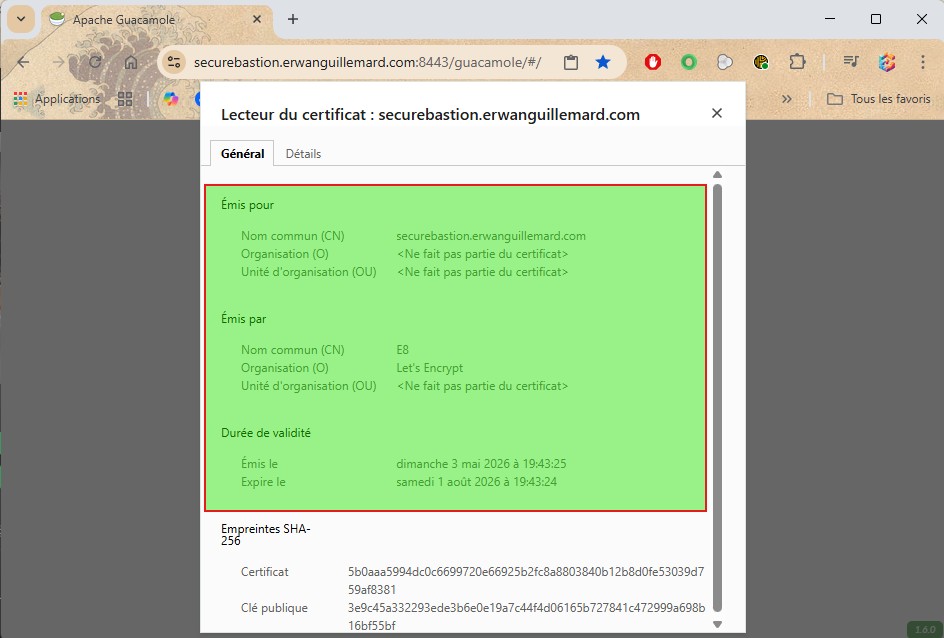Viewport: 944px width, 638px height.
Task: Click the 1.6.0 version badge
Action: pyautogui.click(x=925, y=630)
